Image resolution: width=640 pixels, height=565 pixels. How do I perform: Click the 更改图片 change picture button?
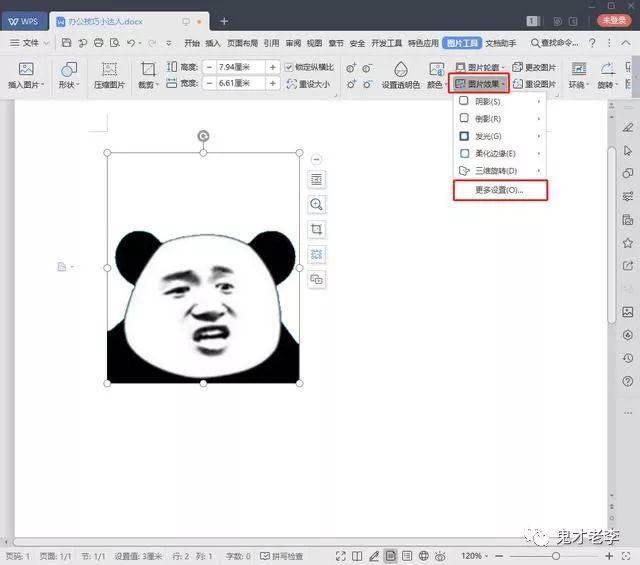pos(535,67)
